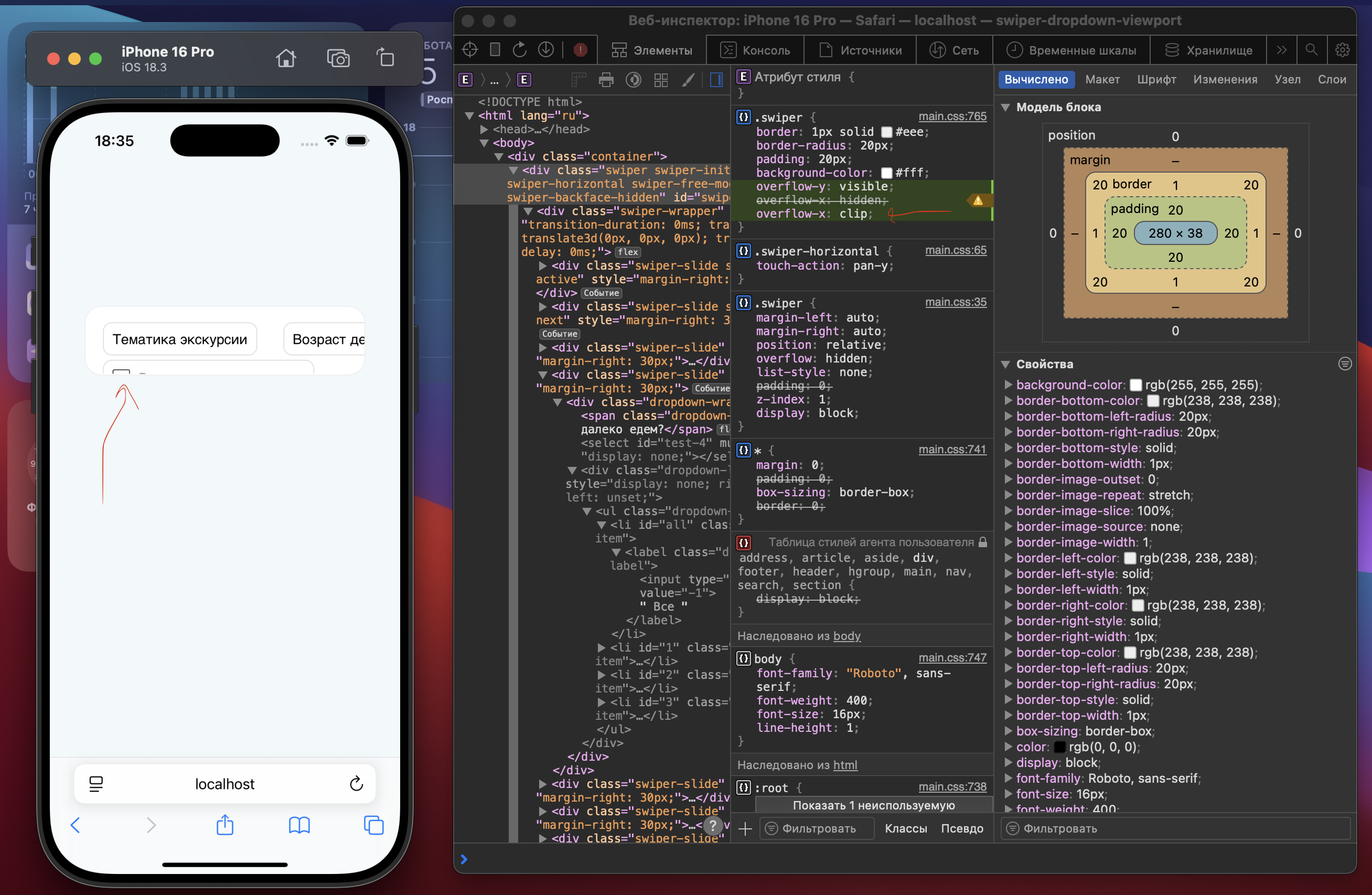This screenshot has width=1372, height=895.
Task: Toggle forced dark/light appearance icon
Action: pyautogui.click(x=634, y=80)
